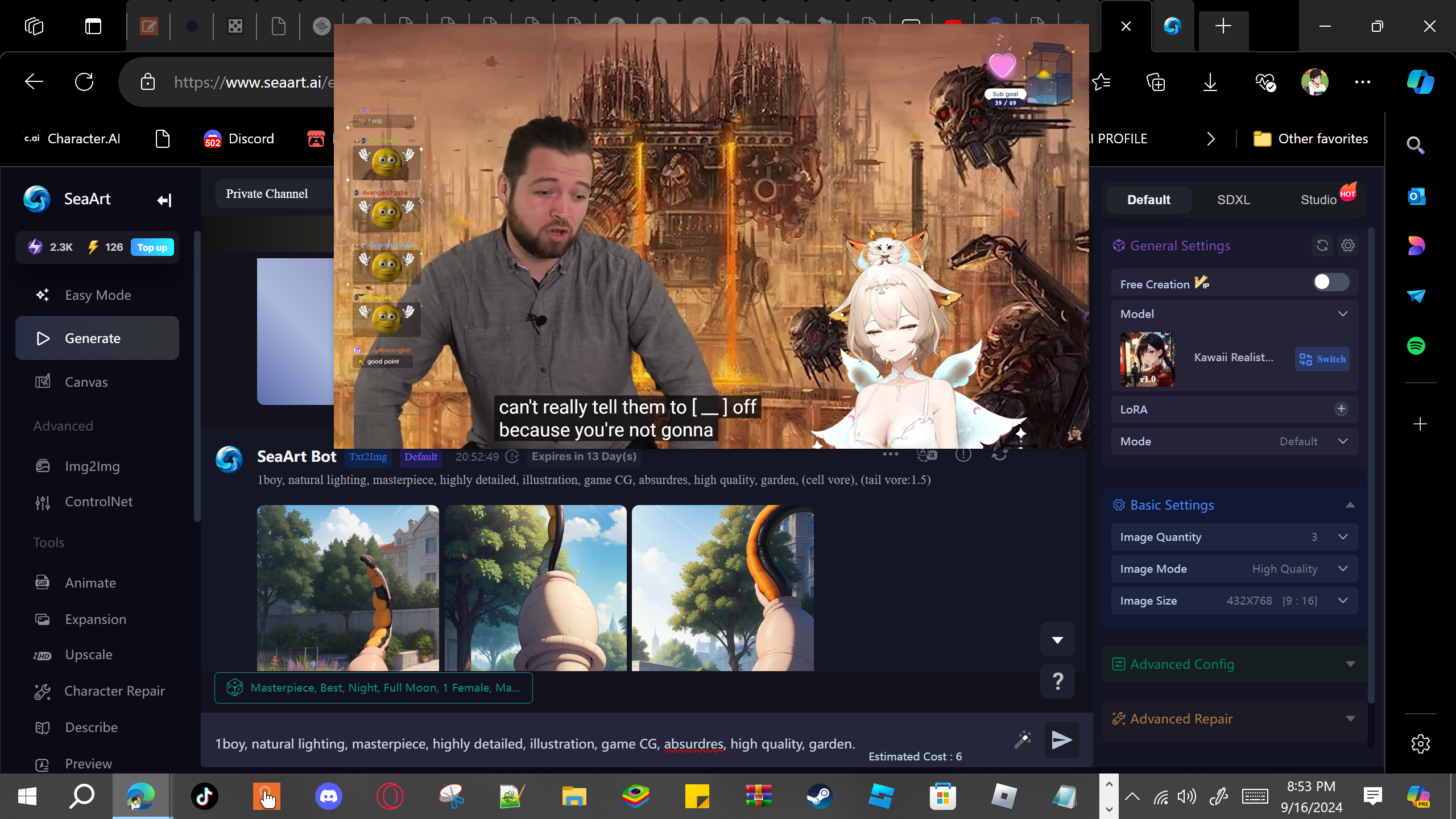Expand the favorites bar overflow chevron
Viewport: 1456px width, 819px height.
click(1211, 139)
